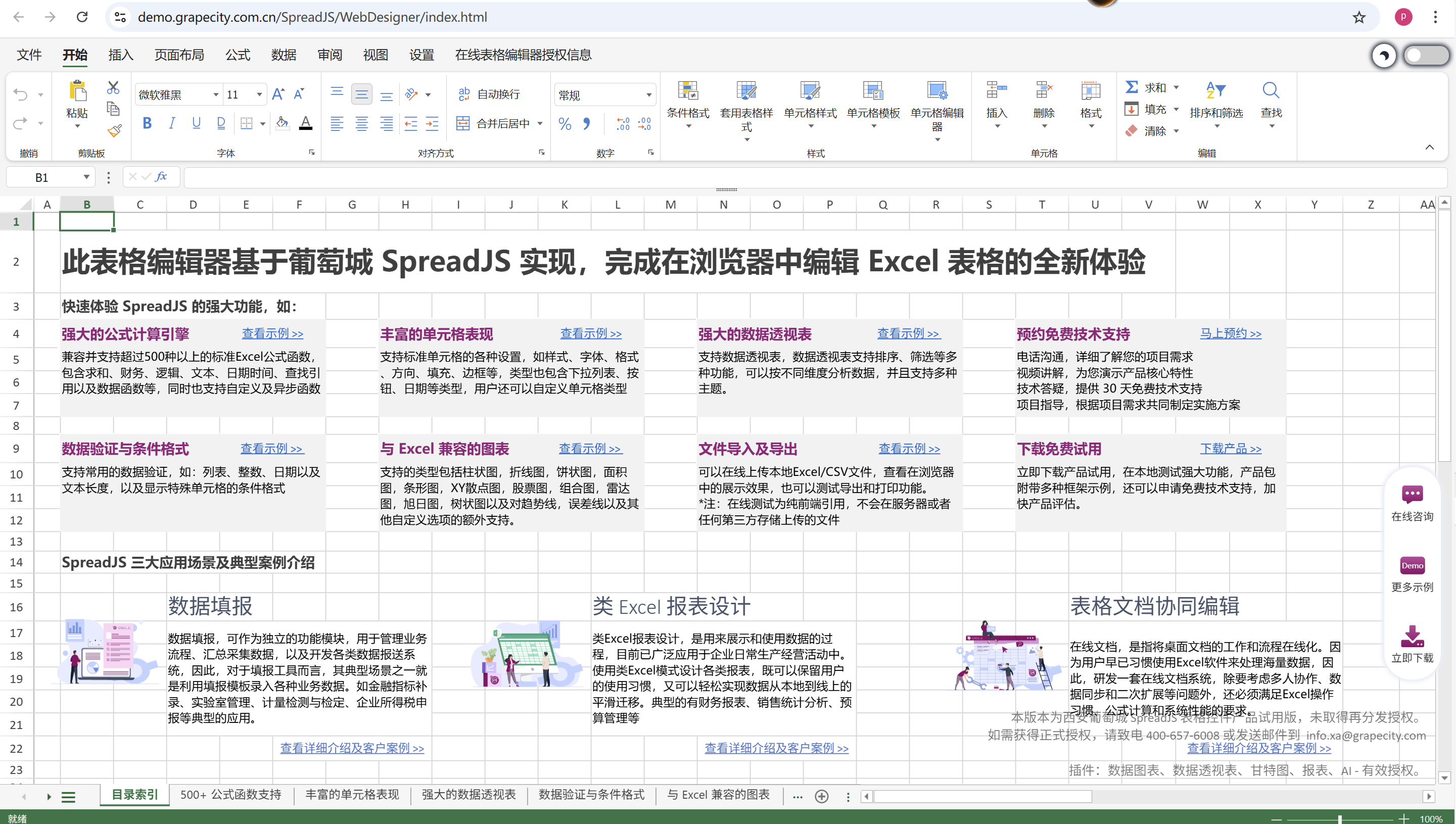Apply percent style format
Image resolution: width=1456 pixels, height=824 pixels.
[565, 124]
